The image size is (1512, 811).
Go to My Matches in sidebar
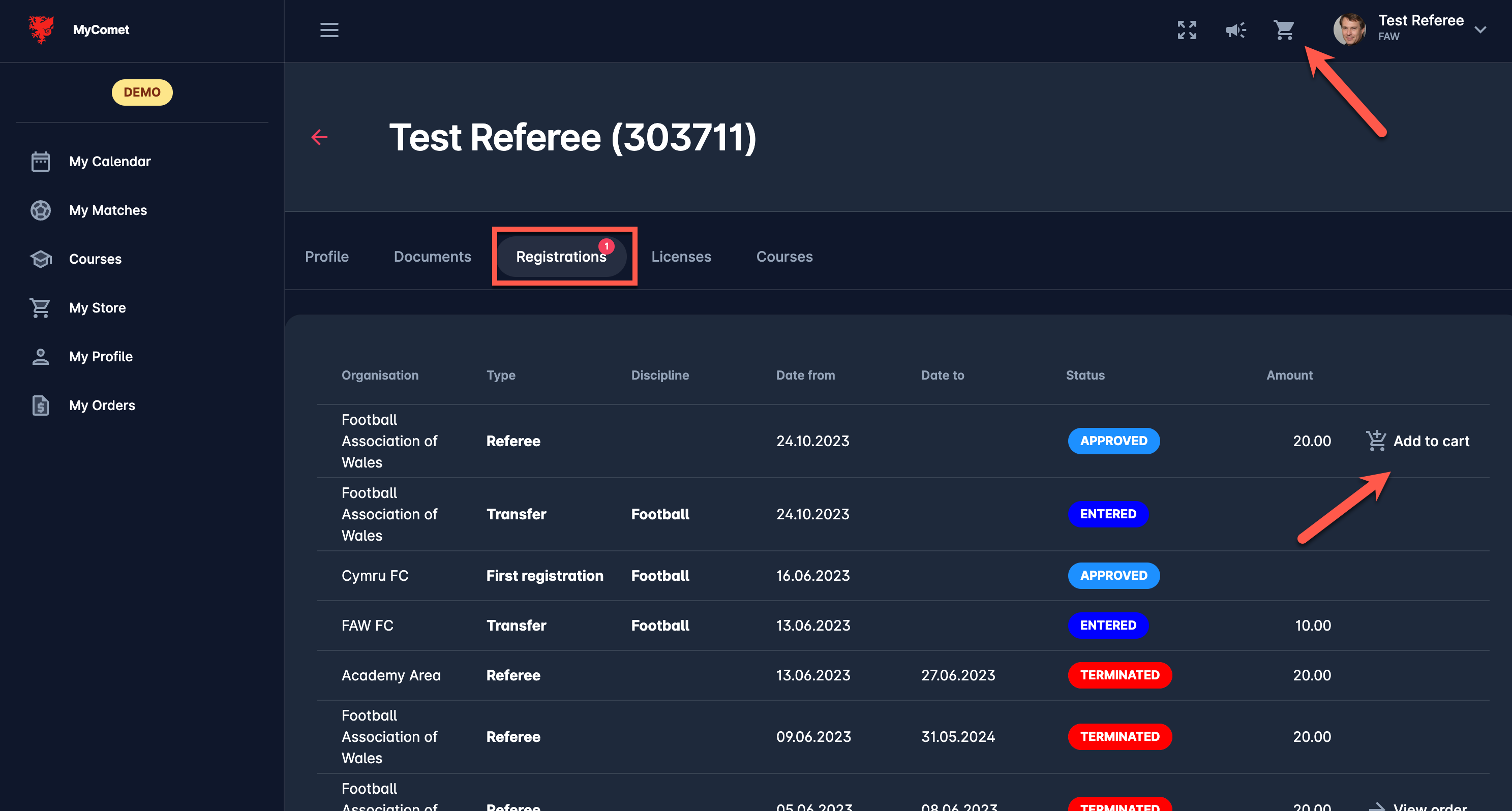pos(107,210)
